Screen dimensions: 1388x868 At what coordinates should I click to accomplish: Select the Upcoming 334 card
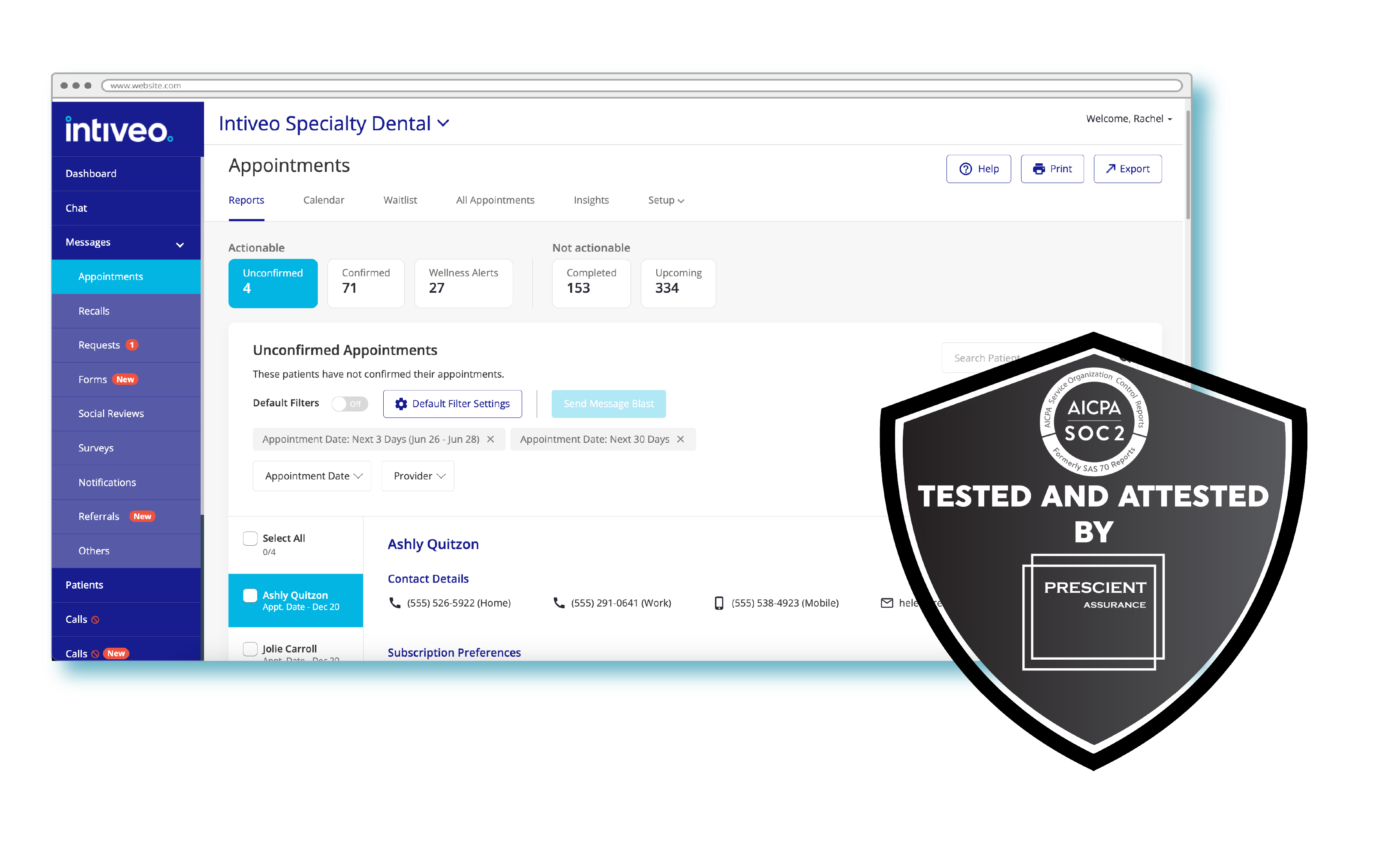678,284
